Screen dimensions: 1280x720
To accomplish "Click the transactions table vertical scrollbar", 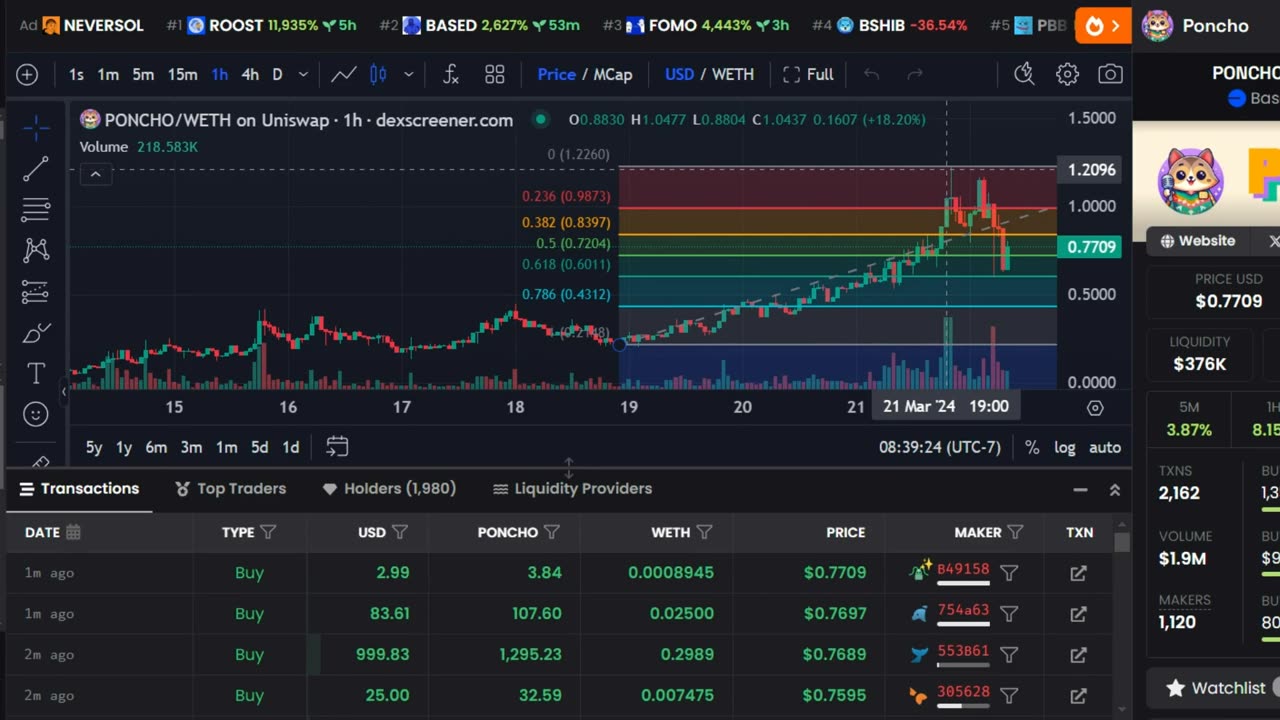I will click(x=1122, y=542).
